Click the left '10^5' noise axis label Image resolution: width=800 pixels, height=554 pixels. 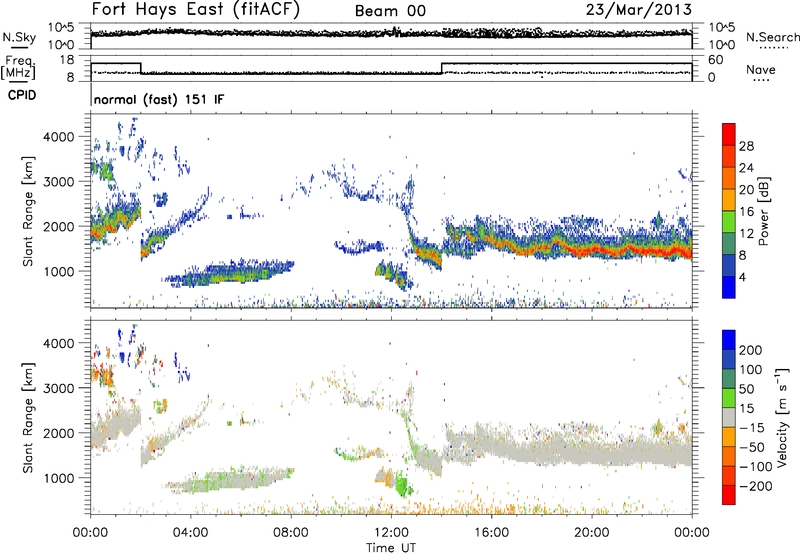(x=61, y=28)
